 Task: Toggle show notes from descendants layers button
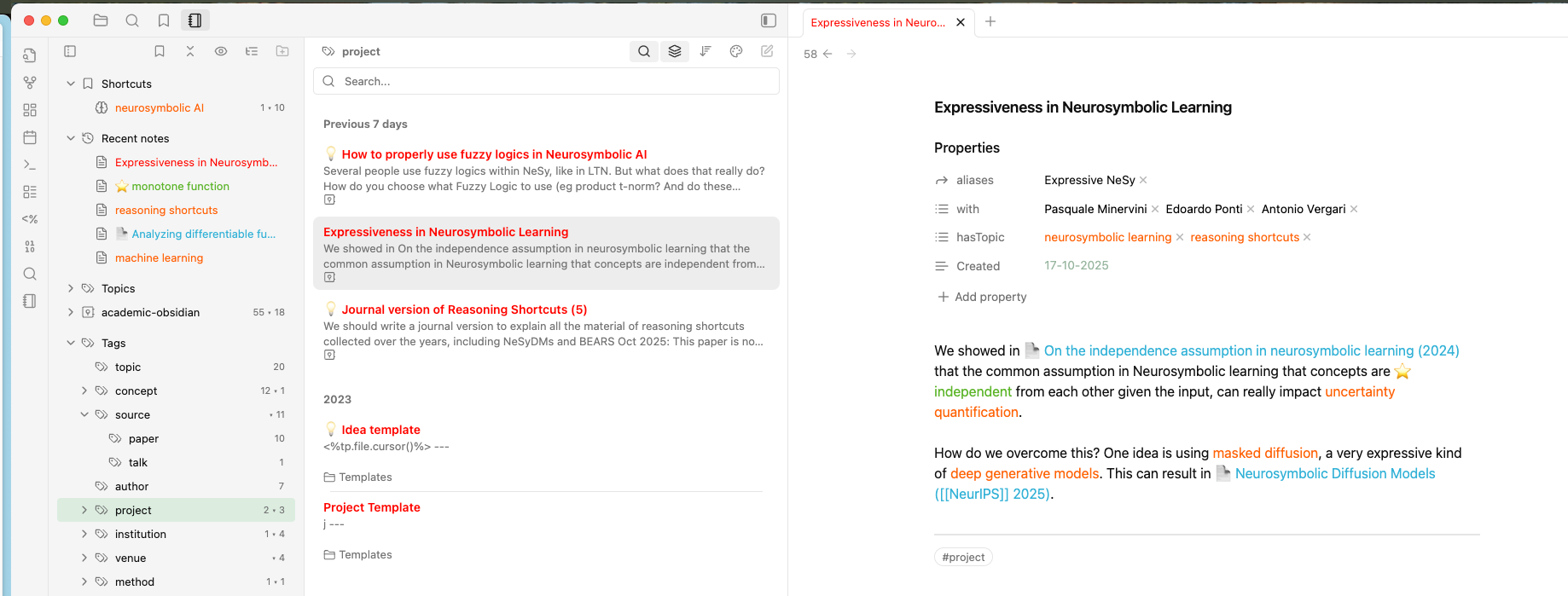click(675, 51)
